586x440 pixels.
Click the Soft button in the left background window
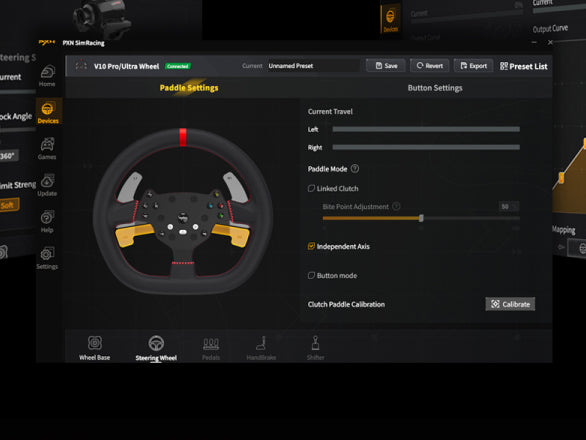[8, 205]
